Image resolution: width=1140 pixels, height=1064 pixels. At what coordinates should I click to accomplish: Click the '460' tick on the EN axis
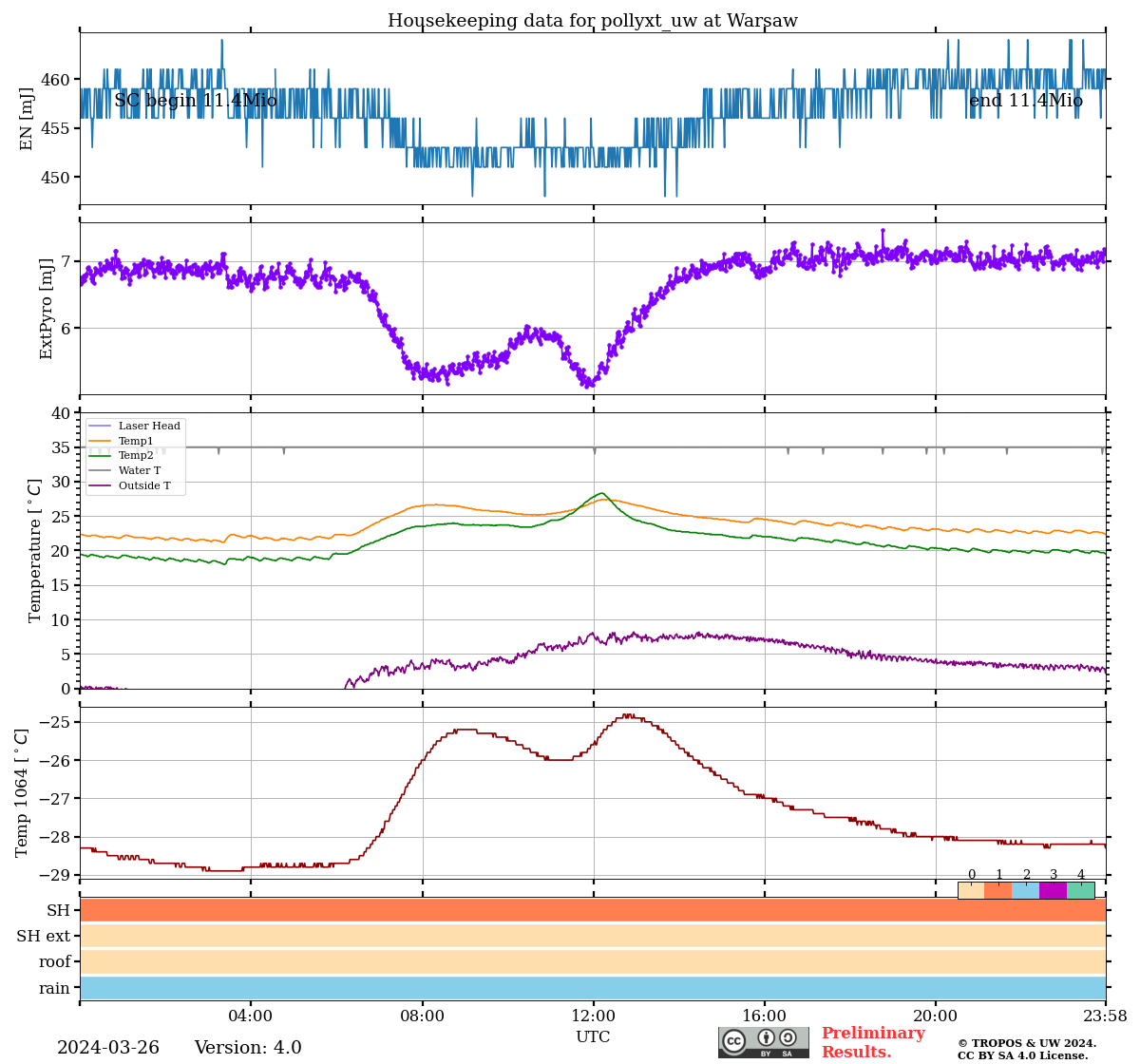[57, 79]
